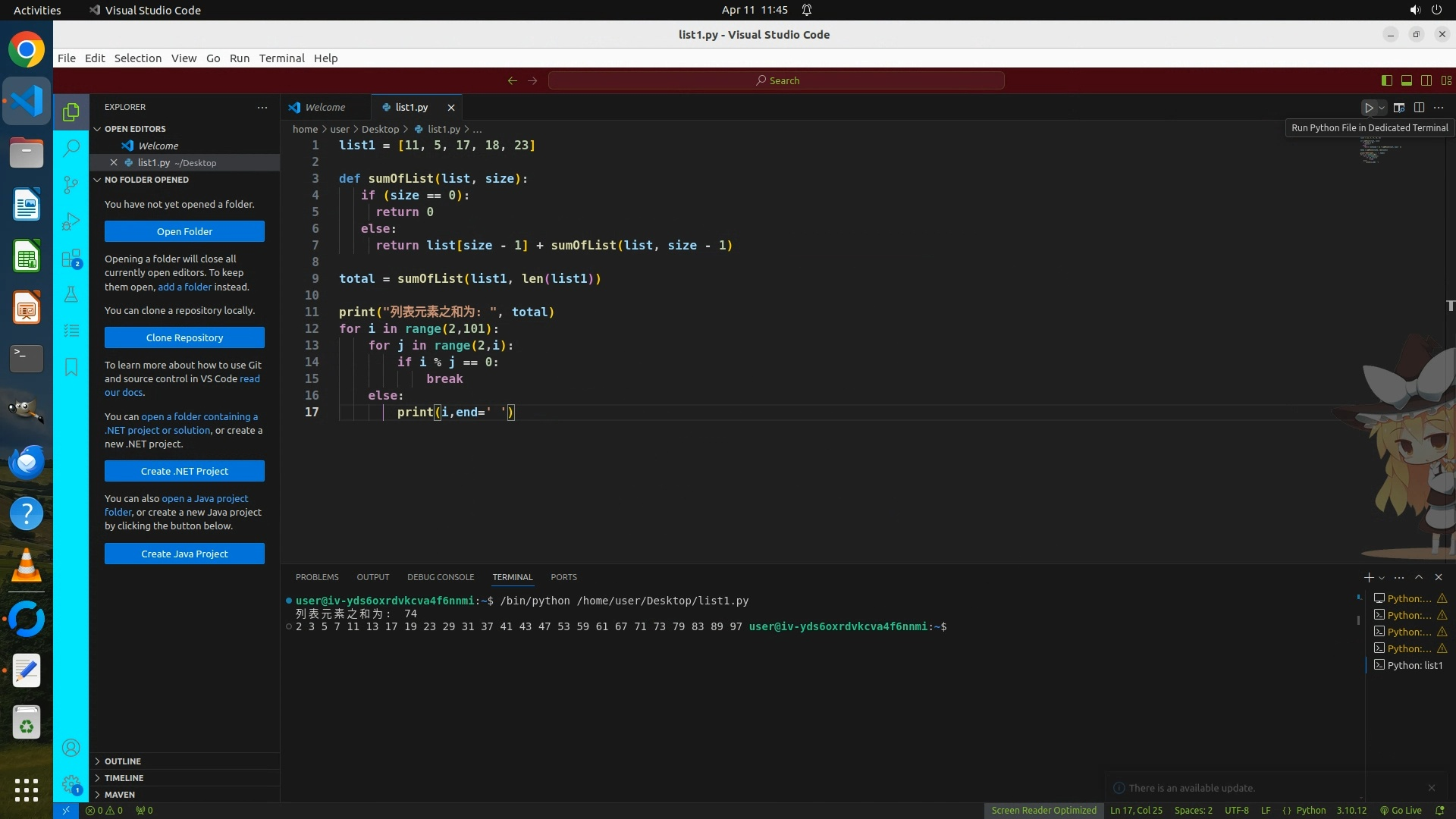Toggle Screen Reader Optimized in status bar
The width and height of the screenshot is (1456, 819).
(1043, 810)
